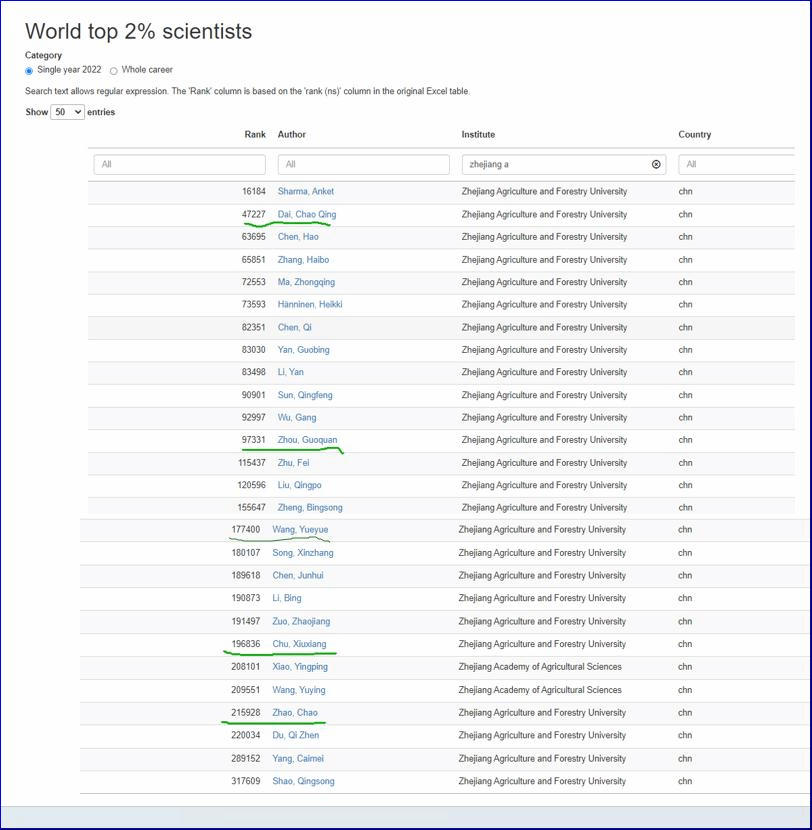
Task: Click the Author filter input field
Action: (x=363, y=164)
